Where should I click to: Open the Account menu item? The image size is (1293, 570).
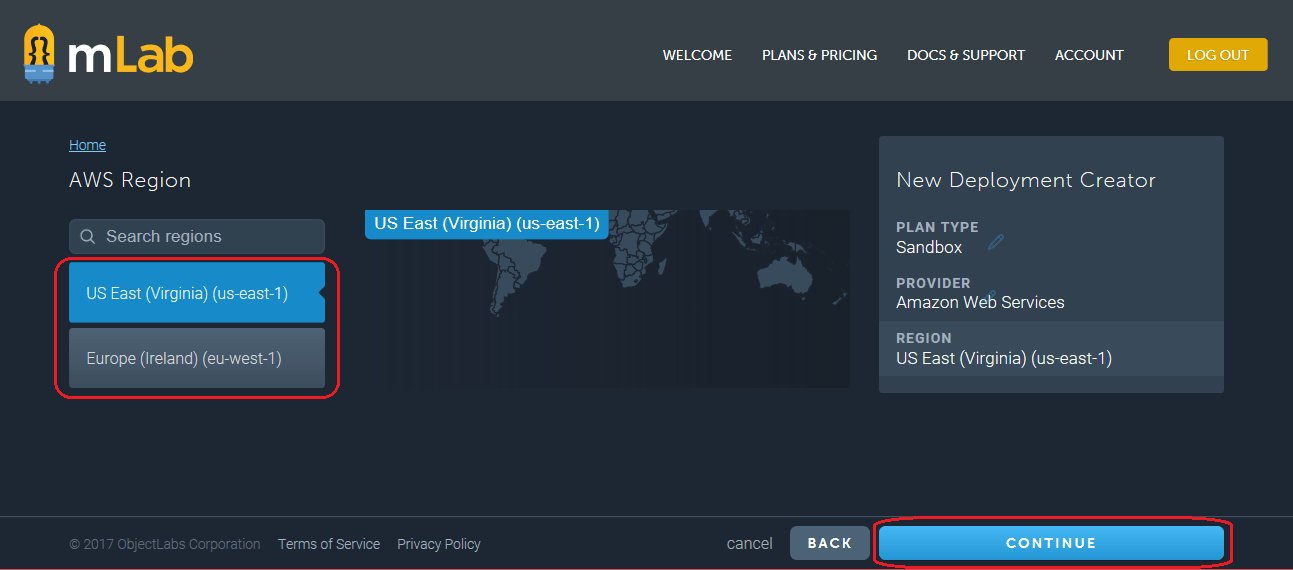point(1089,55)
